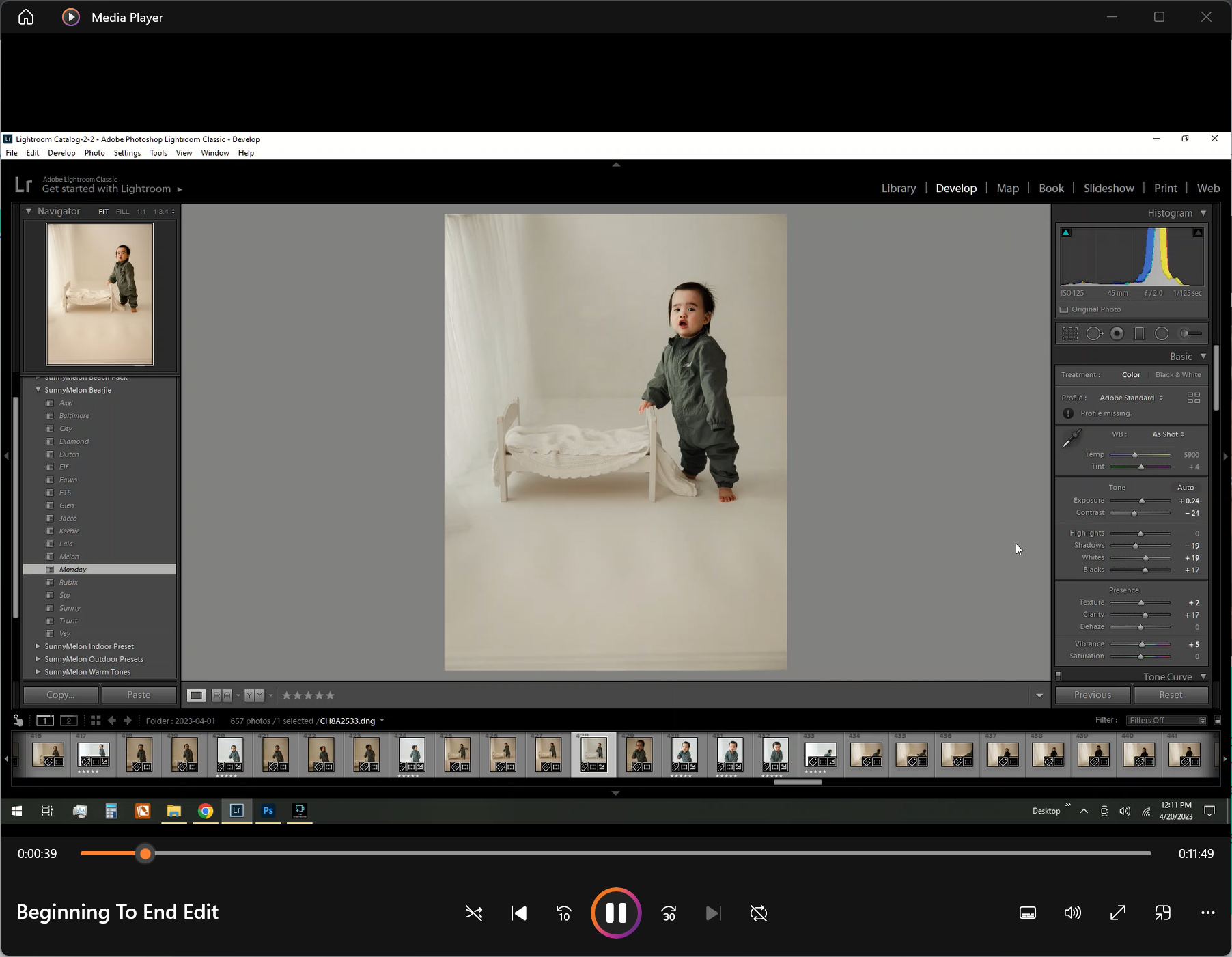
Task: Pause the video playback
Action: click(x=615, y=913)
